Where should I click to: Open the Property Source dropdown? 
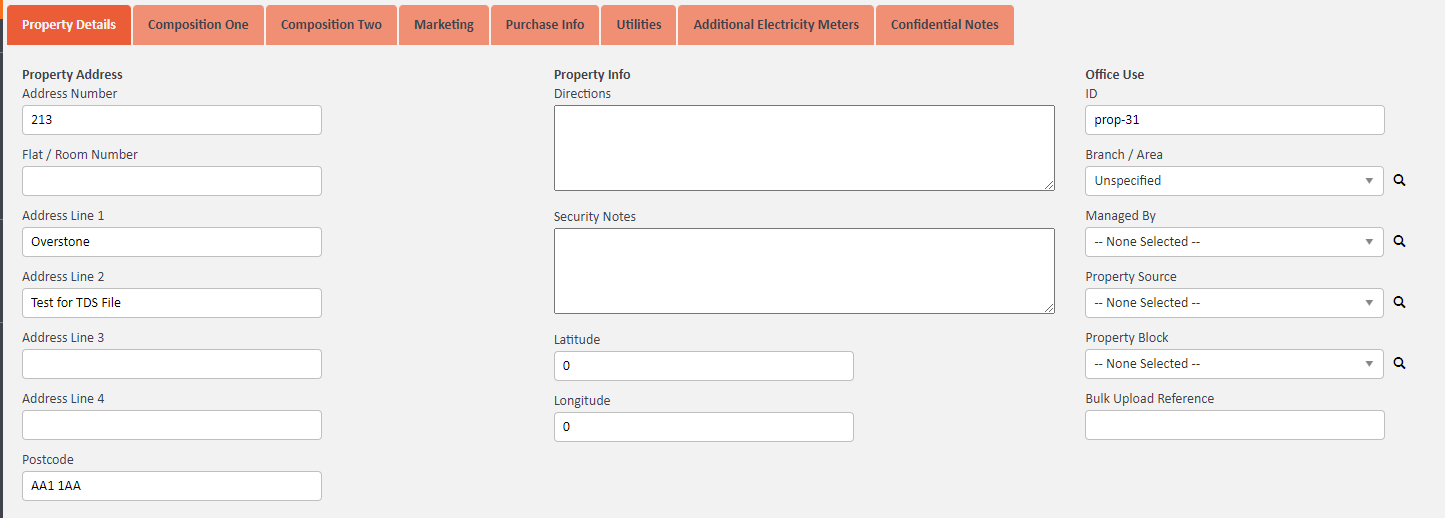point(1234,303)
